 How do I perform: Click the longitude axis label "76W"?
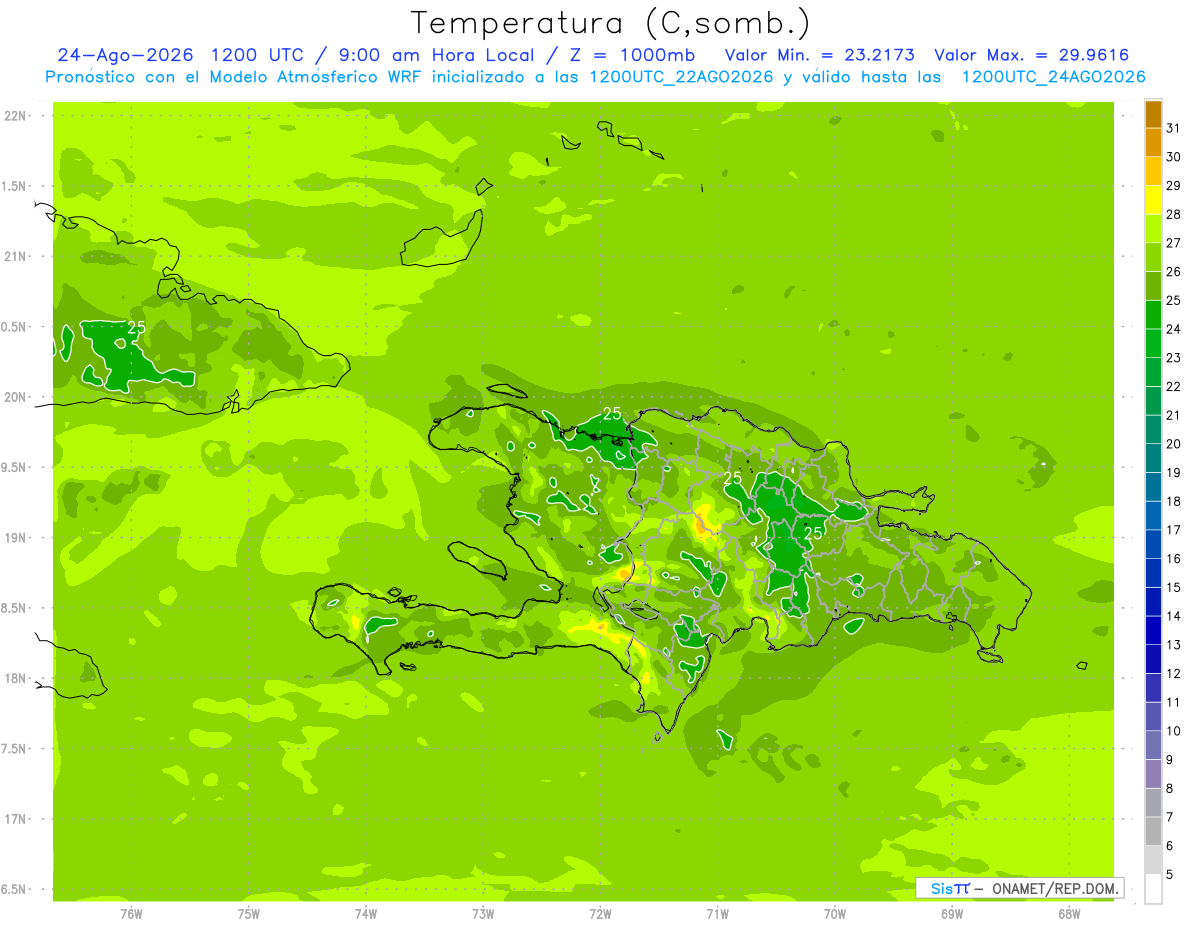(131, 914)
